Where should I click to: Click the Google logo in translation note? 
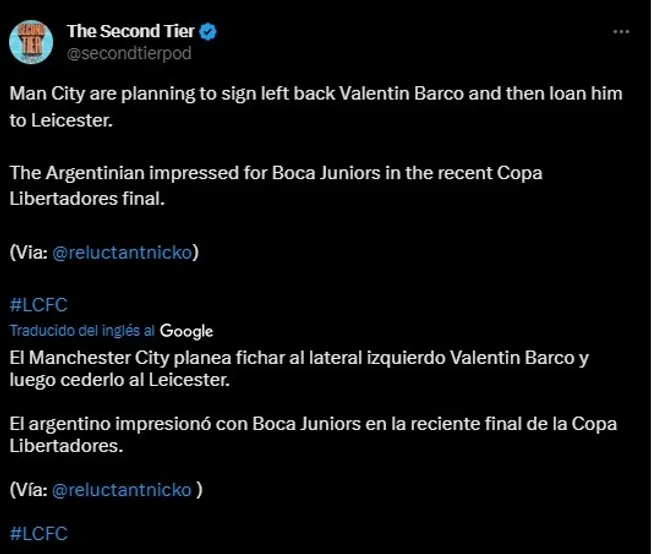coord(186,331)
